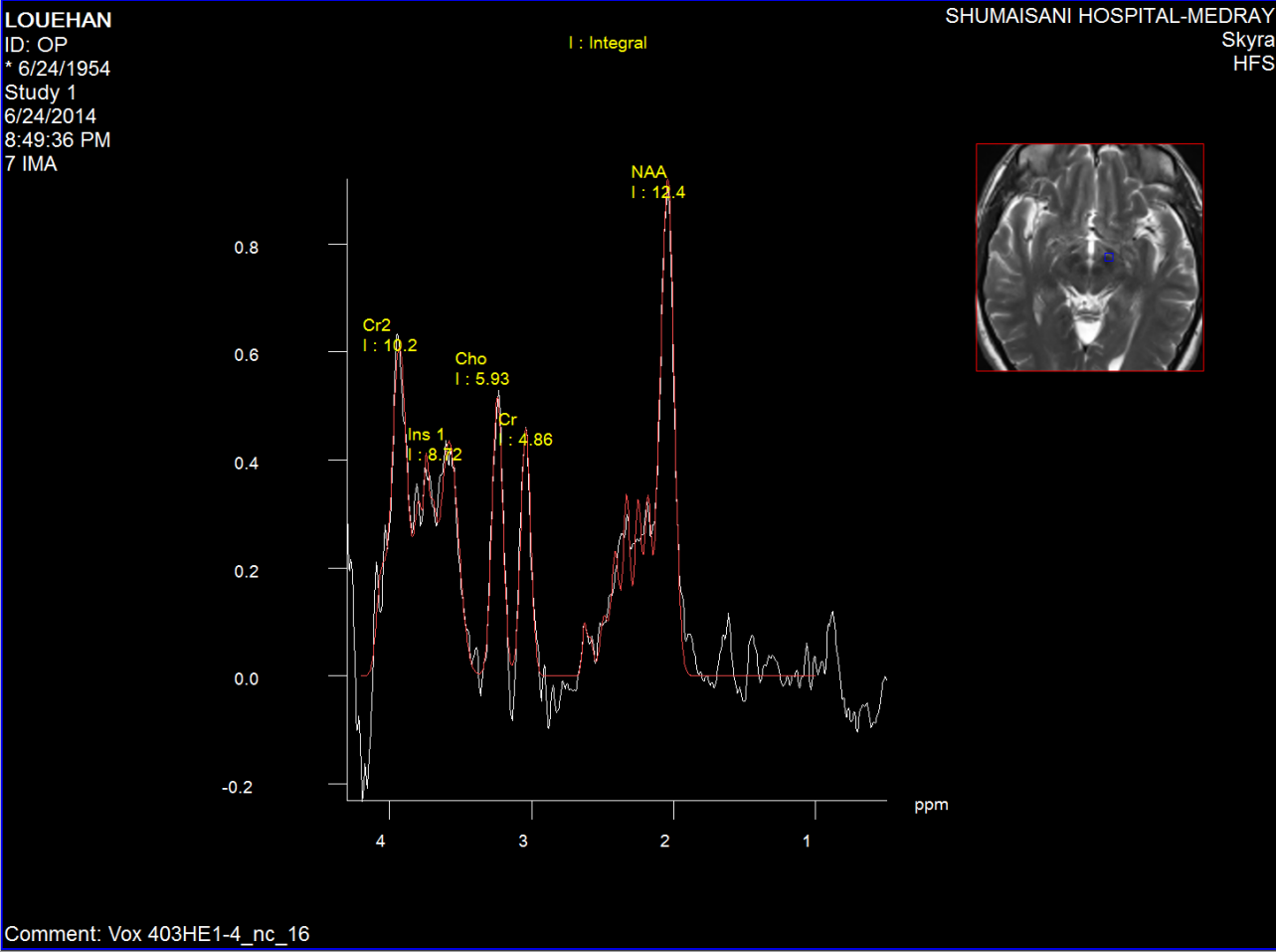Click the 2 ppm x-axis tick label

665,842
